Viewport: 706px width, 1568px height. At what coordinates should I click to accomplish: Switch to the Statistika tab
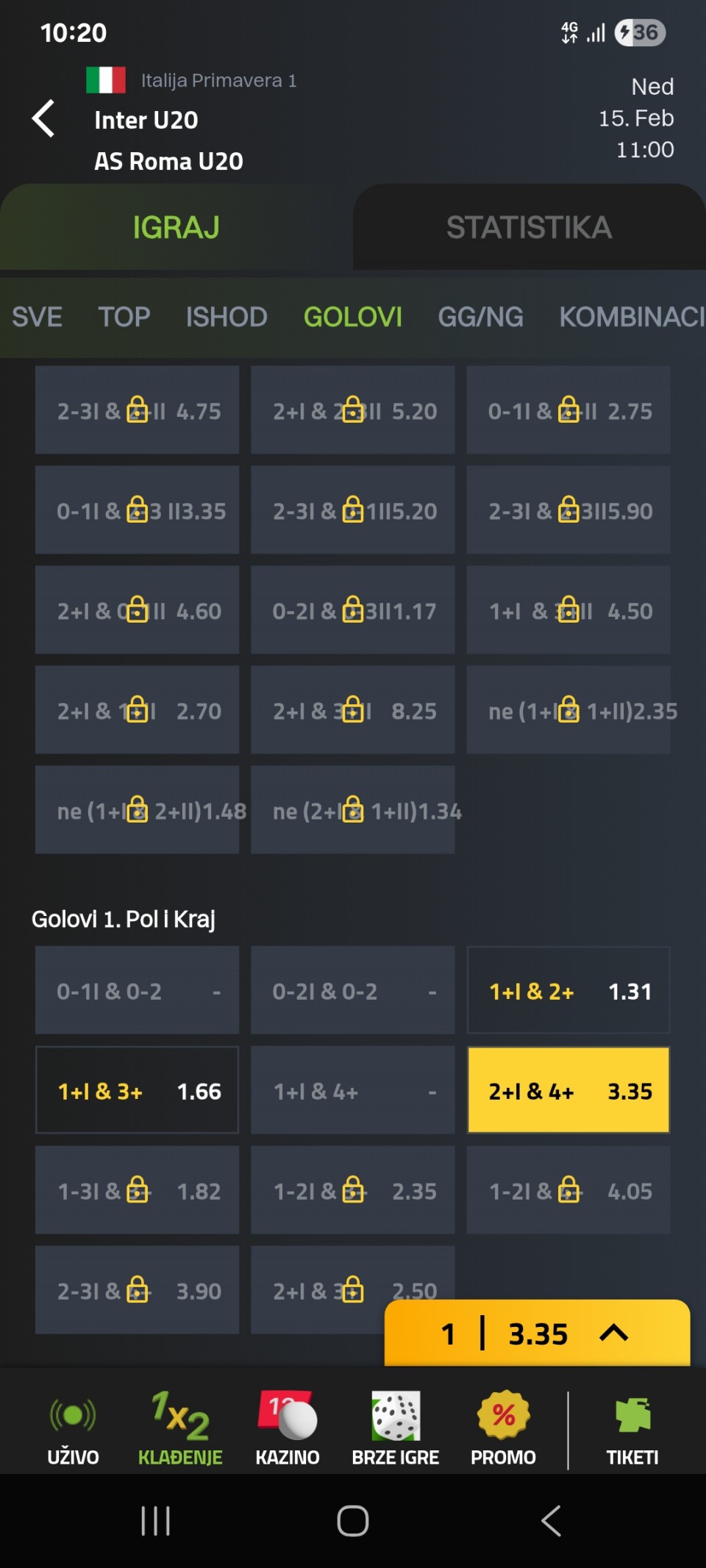[529, 228]
